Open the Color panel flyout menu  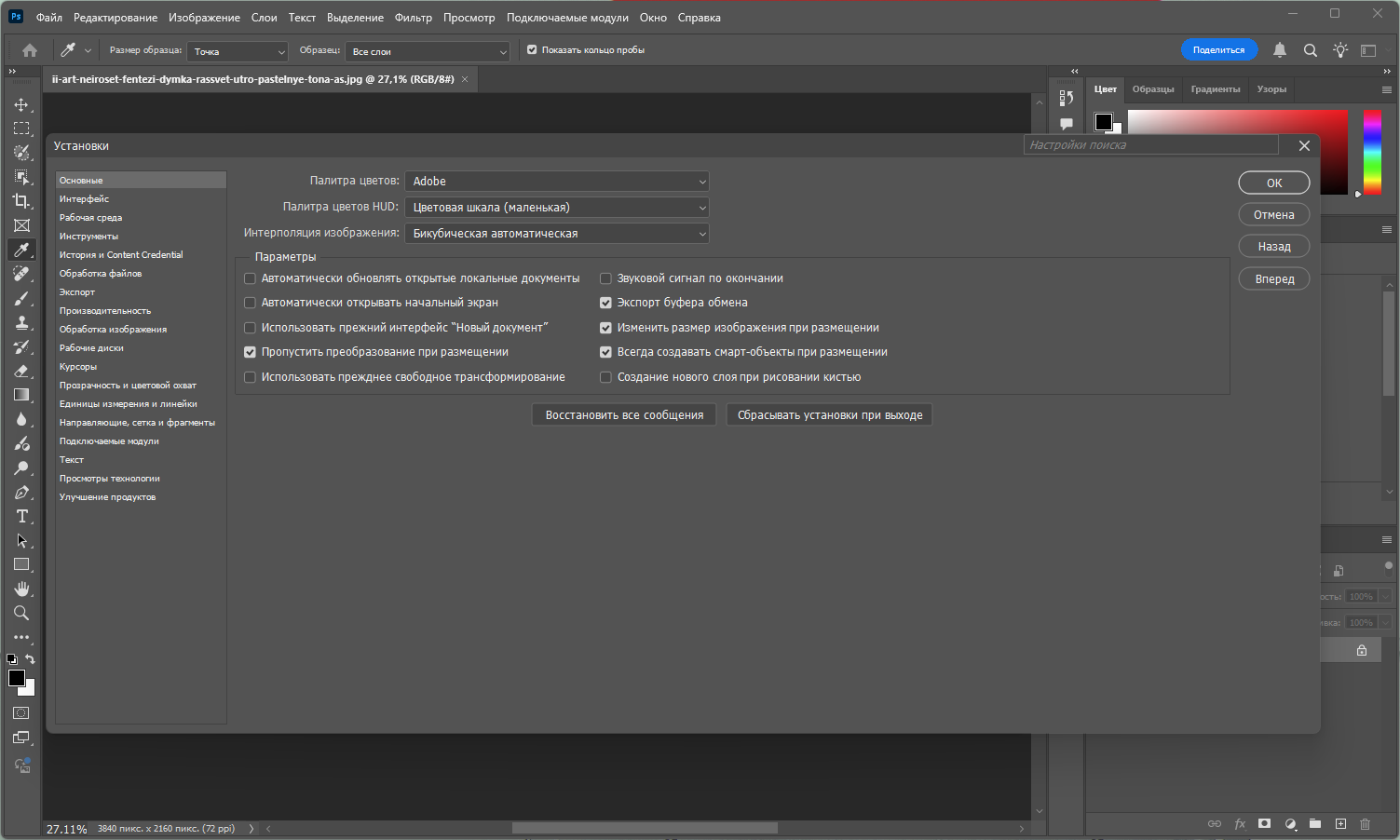pyautogui.click(x=1387, y=89)
